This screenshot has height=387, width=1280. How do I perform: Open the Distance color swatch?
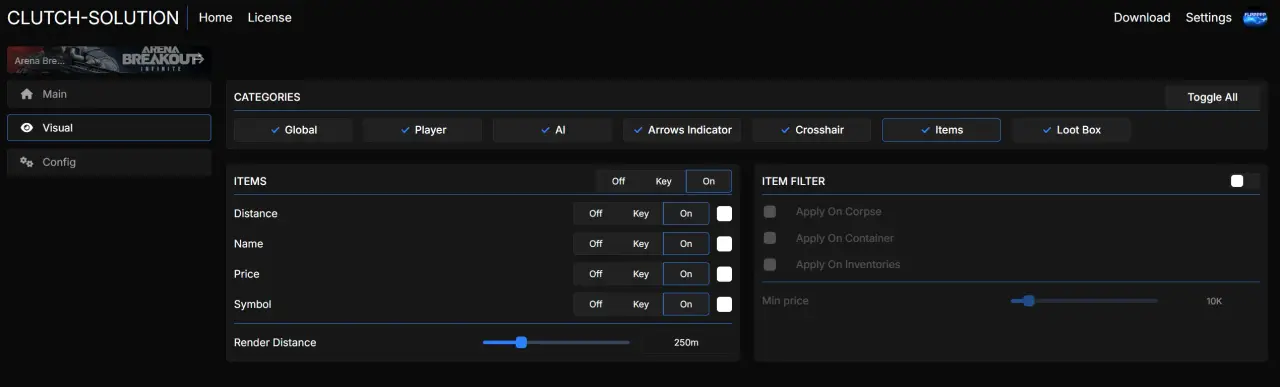click(724, 214)
